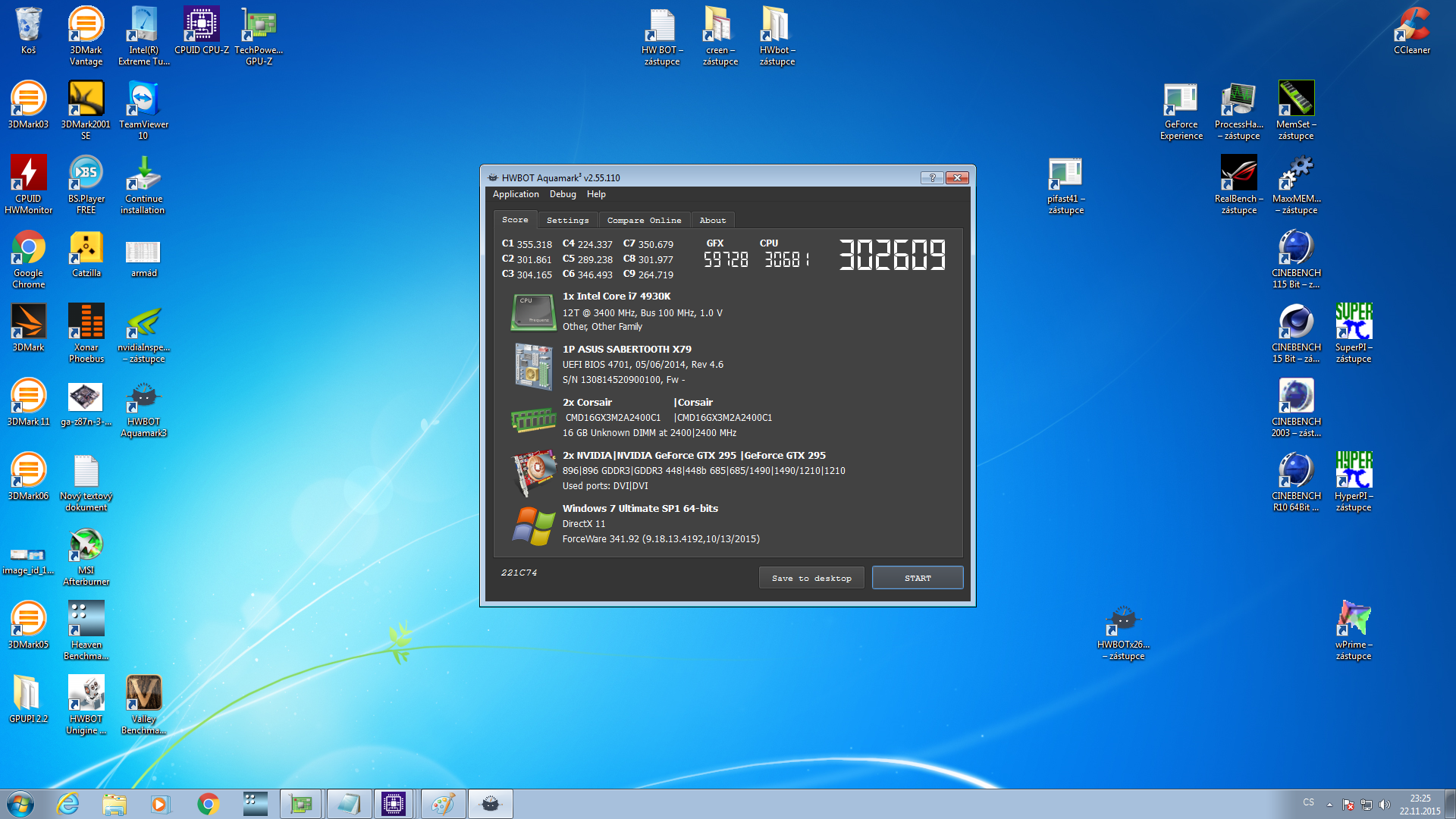Open 3DMark03 desktop shortcut
This screenshot has width=1456, height=819.
tap(28, 105)
